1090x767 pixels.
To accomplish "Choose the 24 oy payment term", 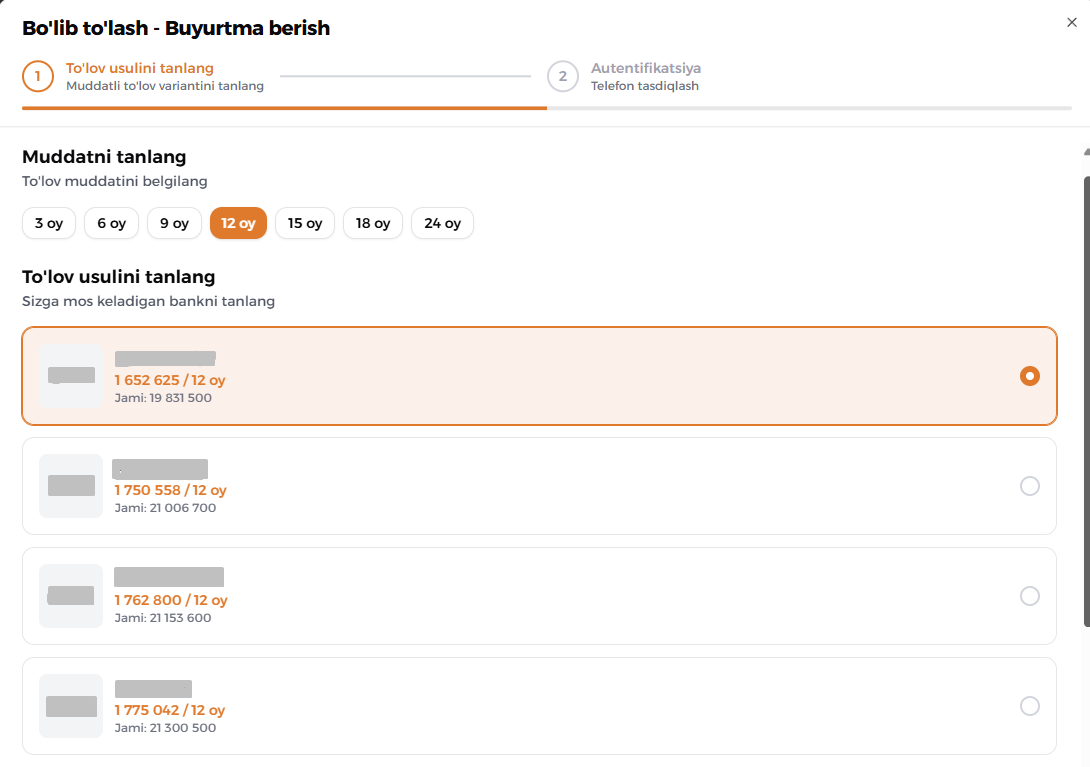I will click(442, 223).
